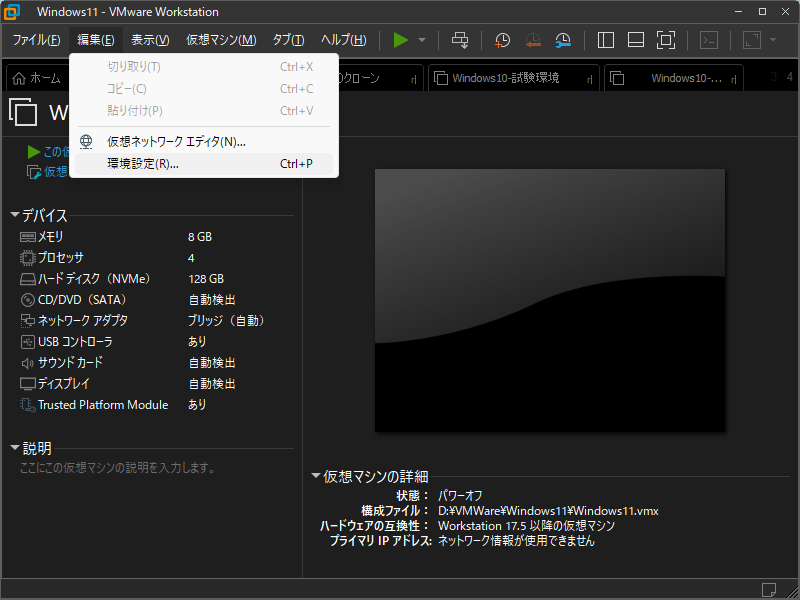The height and width of the screenshot is (600, 800).
Task: Collapse the デバイス section triangle
Action: (14, 215)
